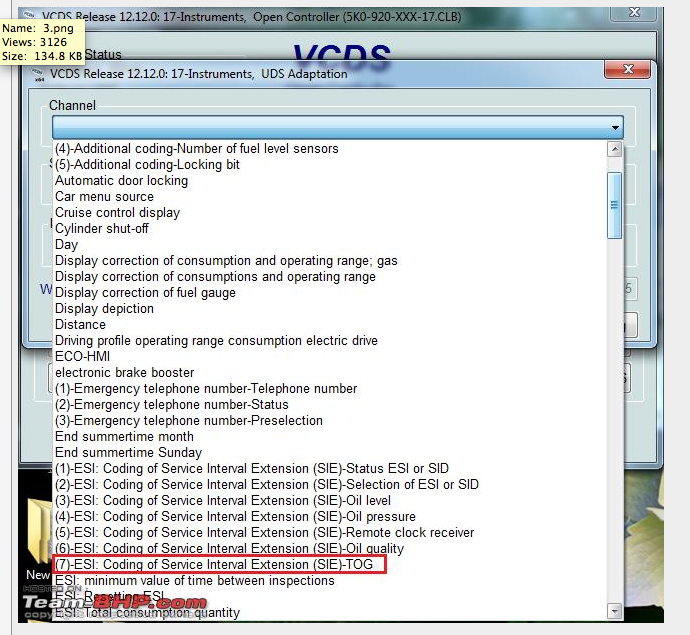Click the channel list scroll up arrow

pos(614,149)
